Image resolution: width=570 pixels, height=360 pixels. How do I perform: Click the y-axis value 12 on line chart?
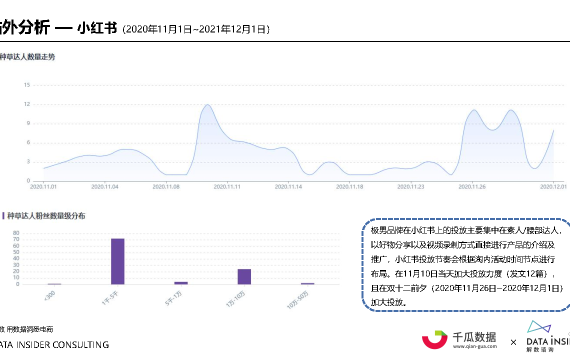27,104
